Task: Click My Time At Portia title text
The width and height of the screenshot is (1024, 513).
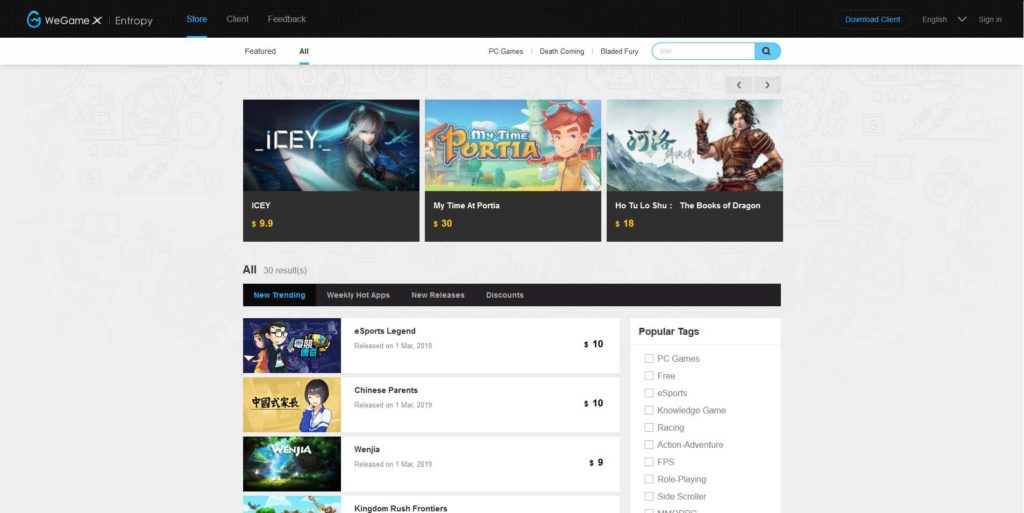Action: (x=466, y=206)
